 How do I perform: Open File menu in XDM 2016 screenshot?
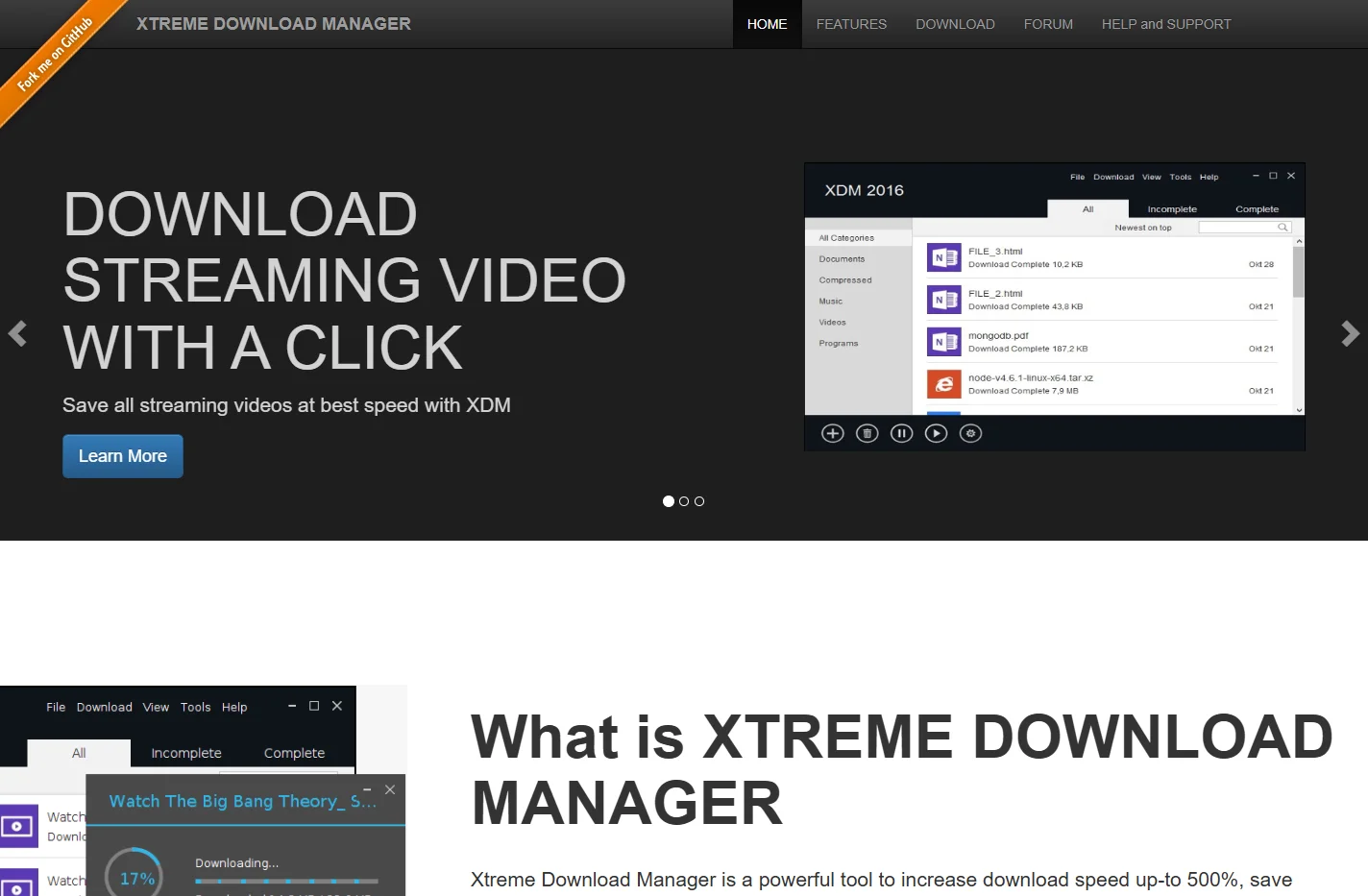1077,177
